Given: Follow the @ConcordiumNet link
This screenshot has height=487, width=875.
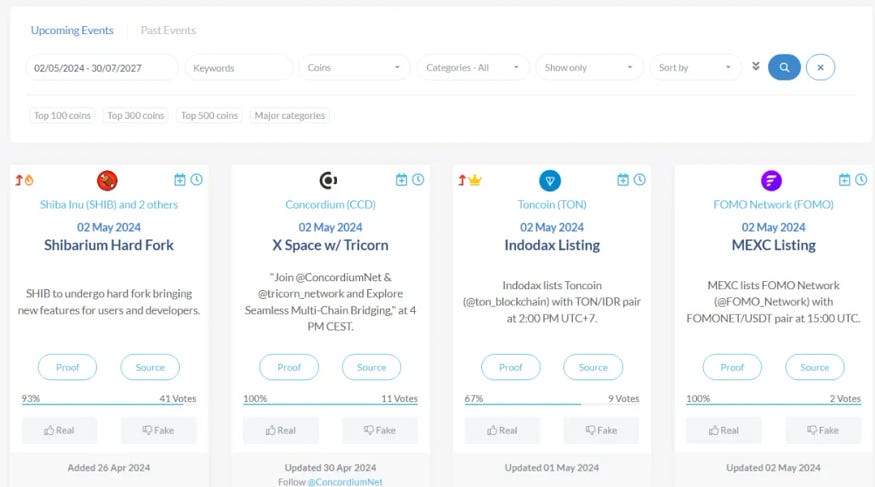Looking at the screenshot, I should pyautogui.click(x=345, y=482).
